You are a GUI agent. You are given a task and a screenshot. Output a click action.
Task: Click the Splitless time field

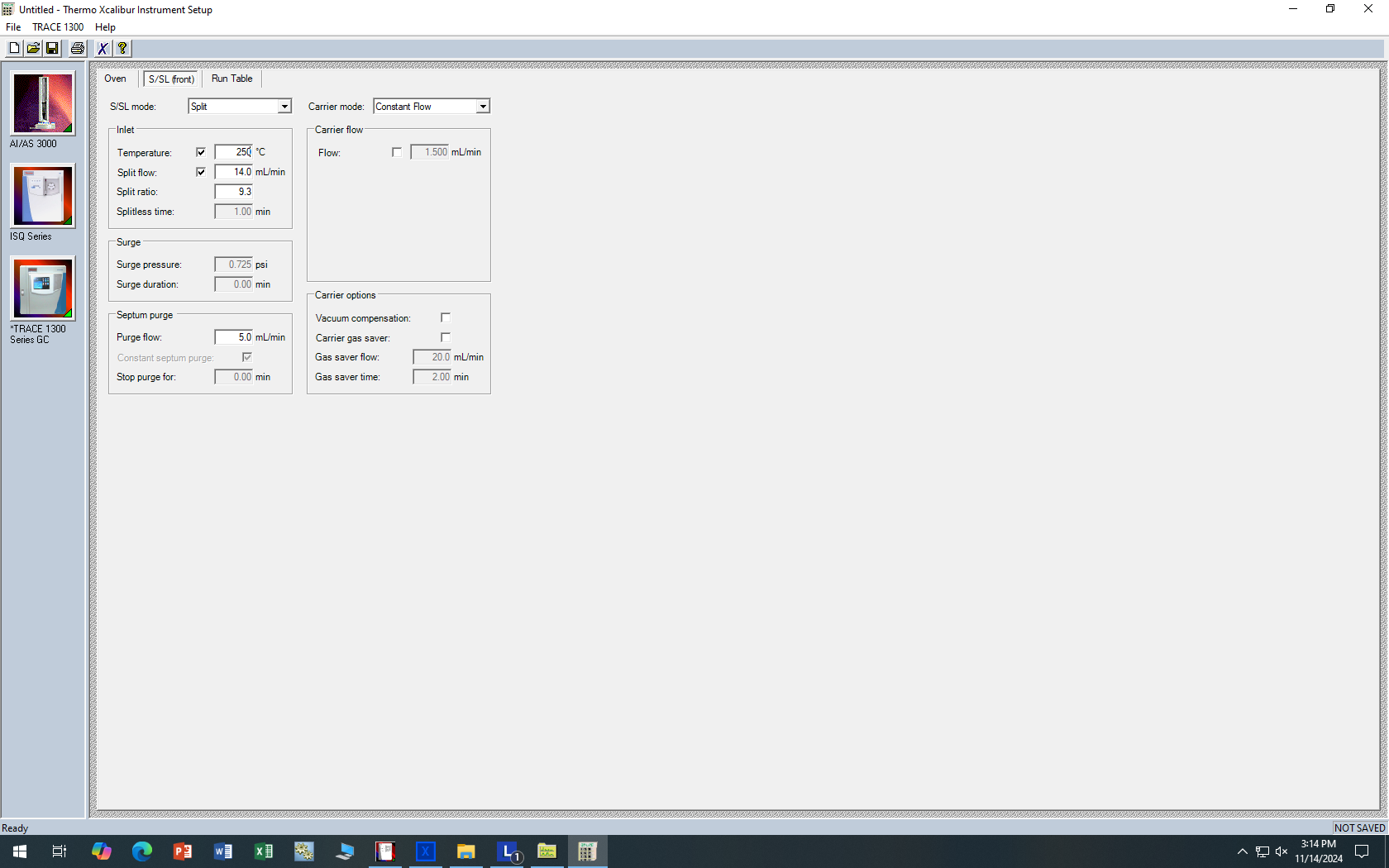233,212
